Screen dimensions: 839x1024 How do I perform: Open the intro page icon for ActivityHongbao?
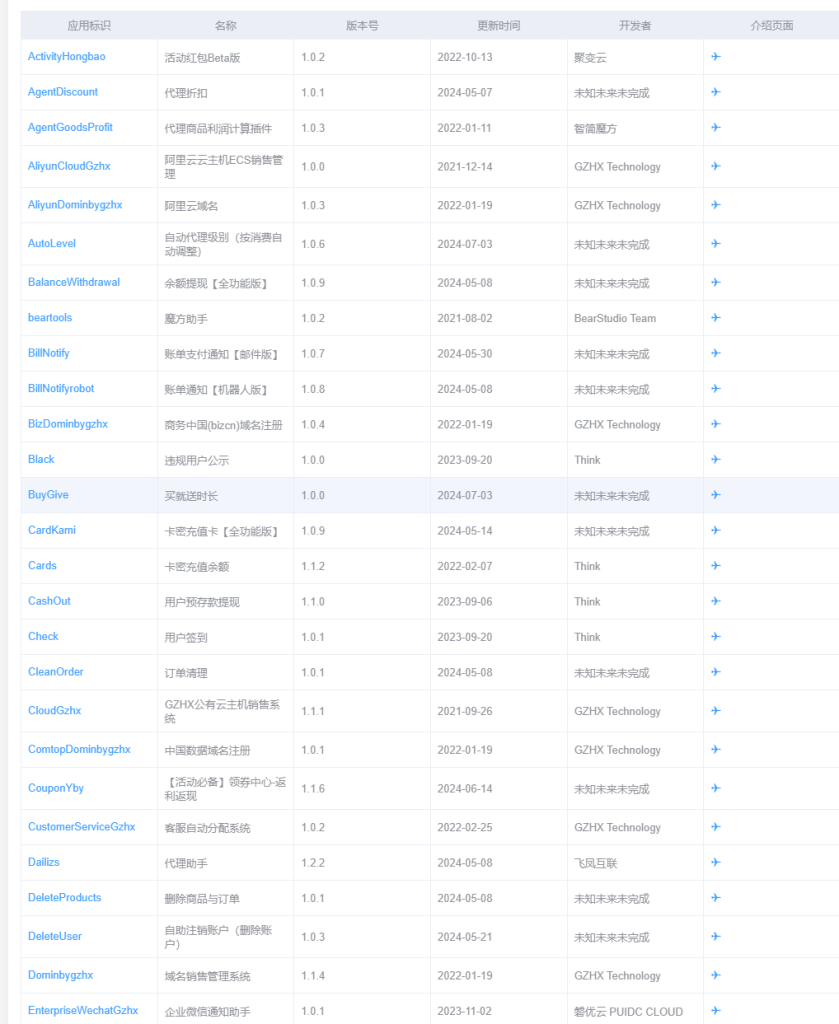(x=715, y=57)
